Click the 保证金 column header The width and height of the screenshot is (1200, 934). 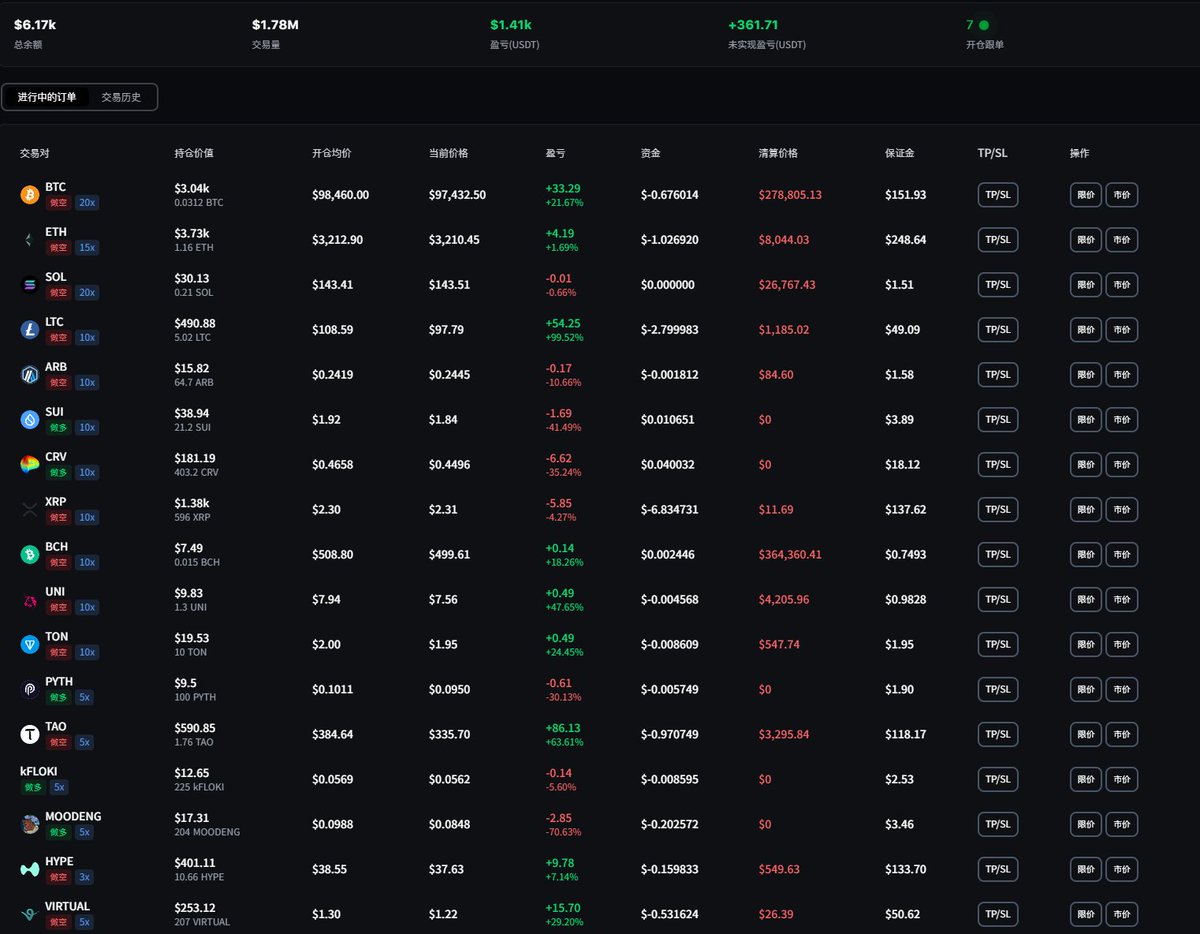pyautogui.click(x=900, y=154)
